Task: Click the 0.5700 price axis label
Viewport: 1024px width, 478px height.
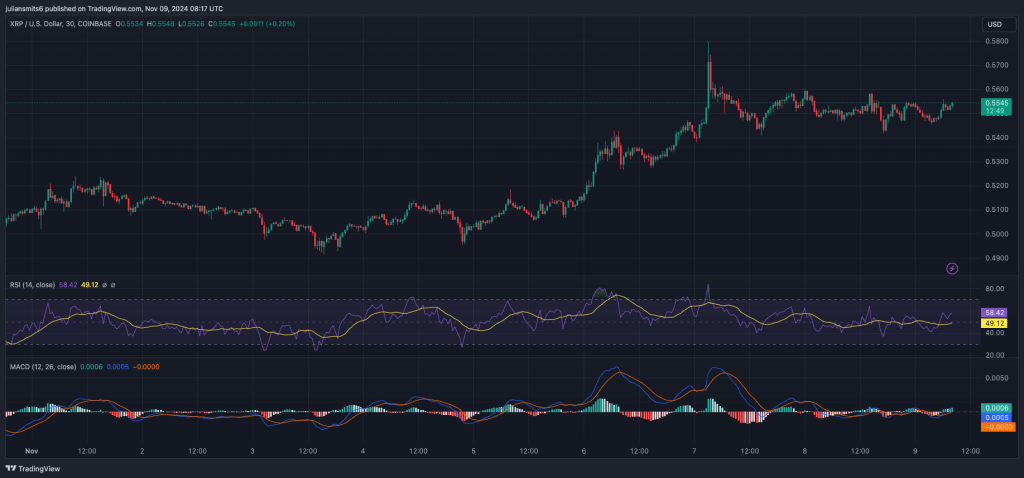Action: point(997,65)
